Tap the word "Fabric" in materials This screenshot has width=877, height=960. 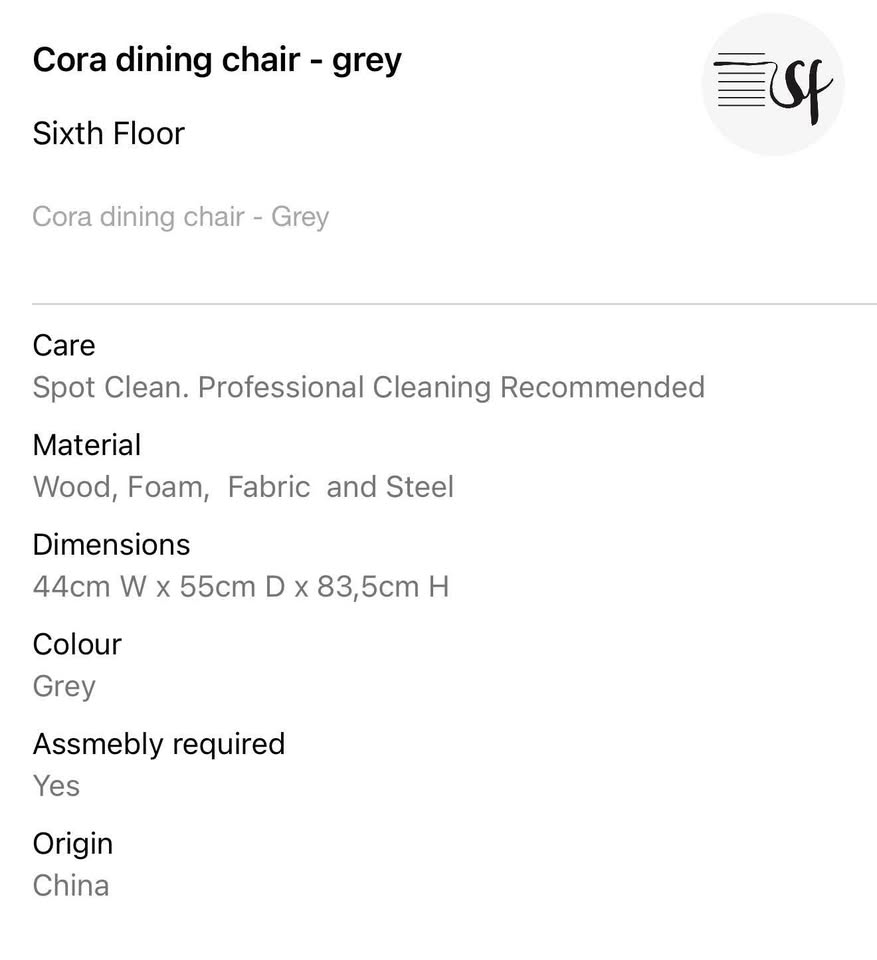(x=270, y=487)
